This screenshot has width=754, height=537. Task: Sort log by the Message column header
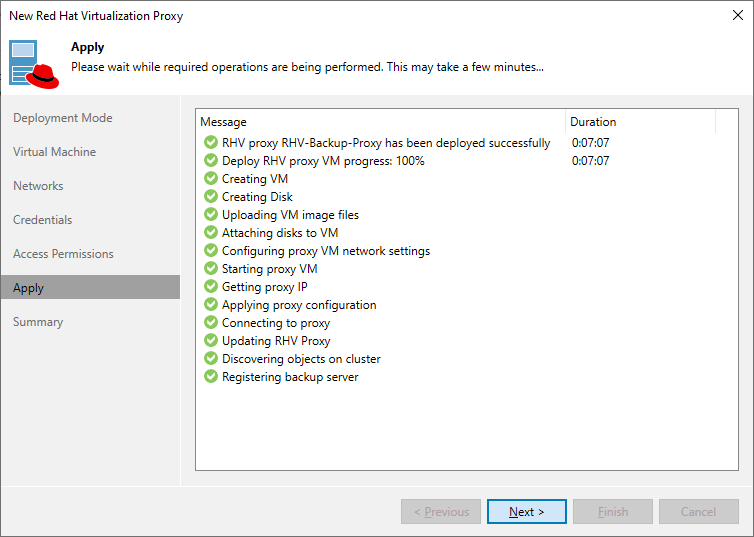380,122
